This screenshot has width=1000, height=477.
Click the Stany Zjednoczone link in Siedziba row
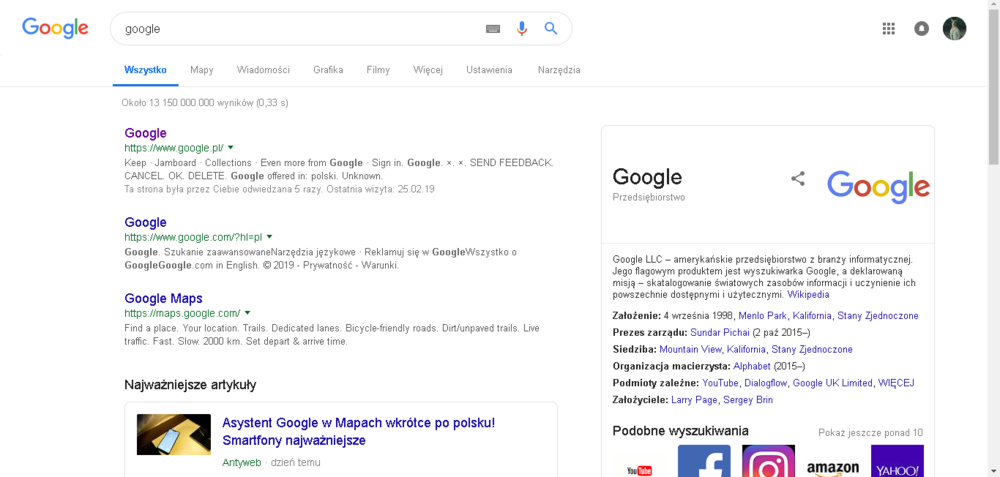[x=812, y=349]
